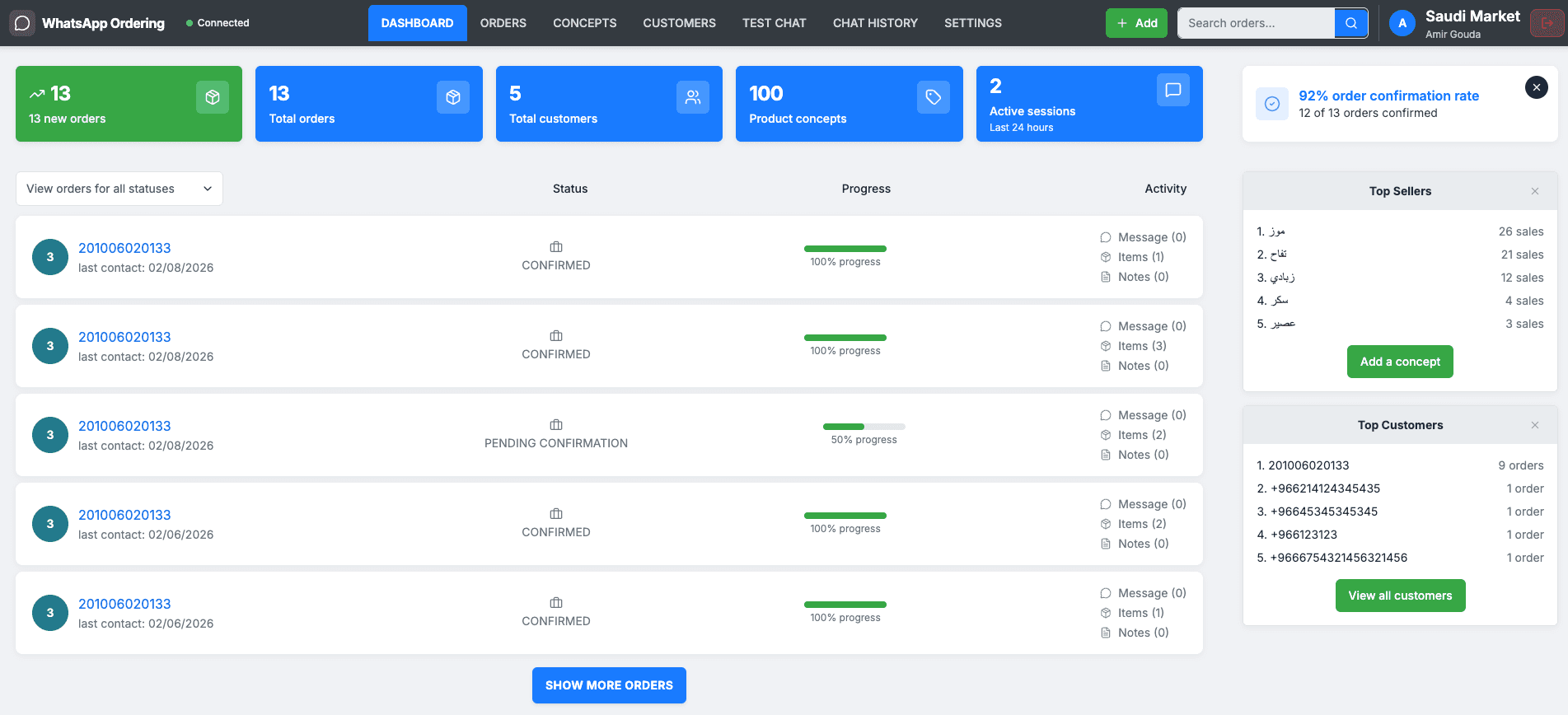Click the WhatsApp Ordering logo icon
The image size is (1568, 715).
click(x=22, y=23)
